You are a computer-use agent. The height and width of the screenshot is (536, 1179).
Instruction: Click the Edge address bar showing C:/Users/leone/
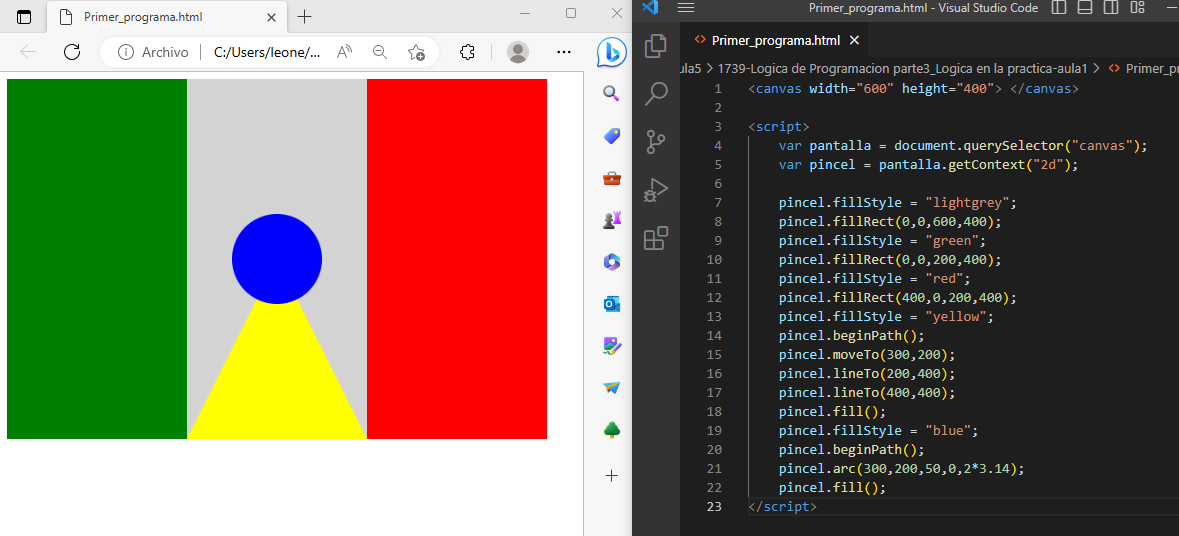(267, 52)
